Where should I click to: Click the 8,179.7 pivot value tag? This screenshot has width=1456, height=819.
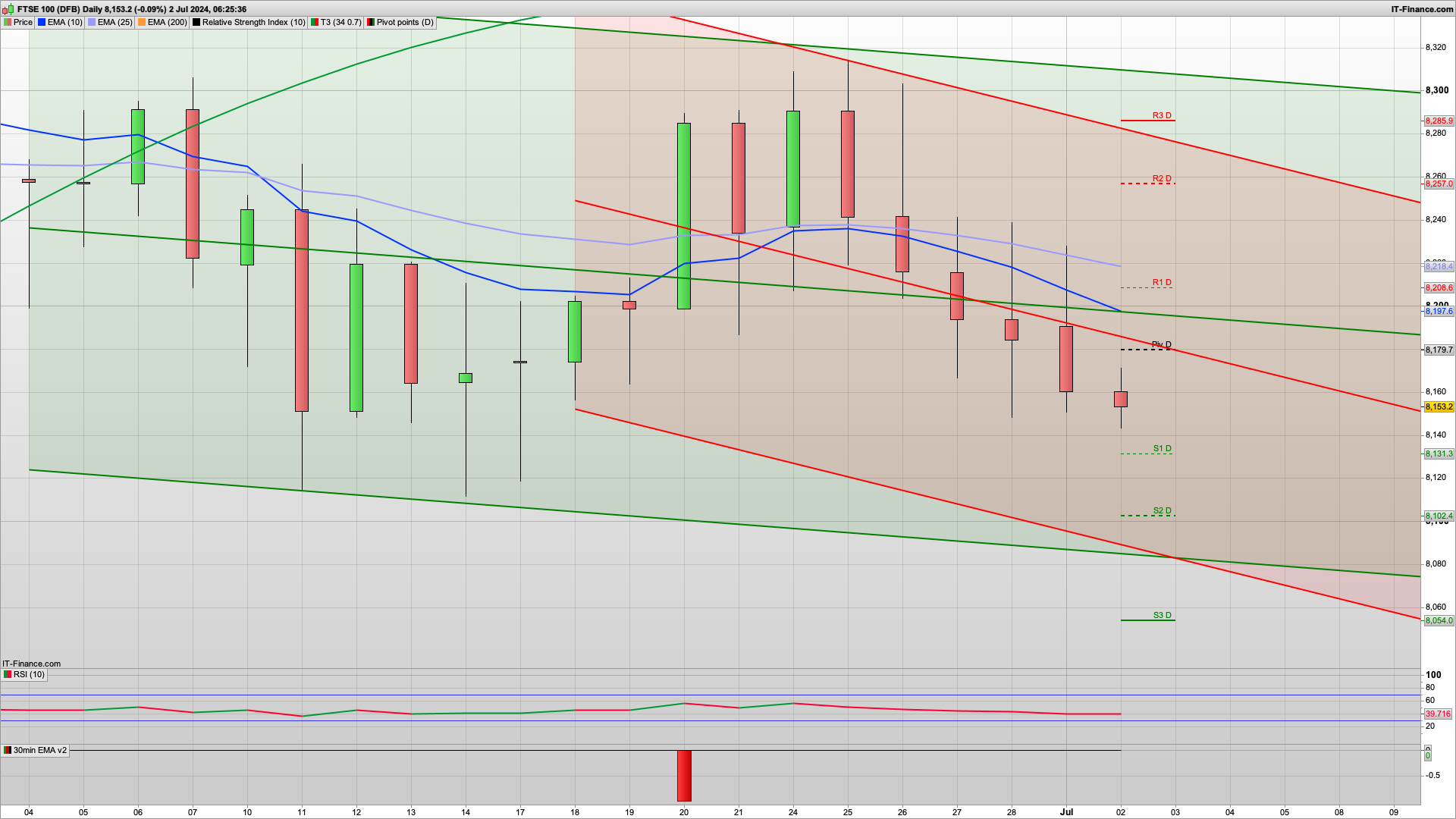(x=1439, y=350)
